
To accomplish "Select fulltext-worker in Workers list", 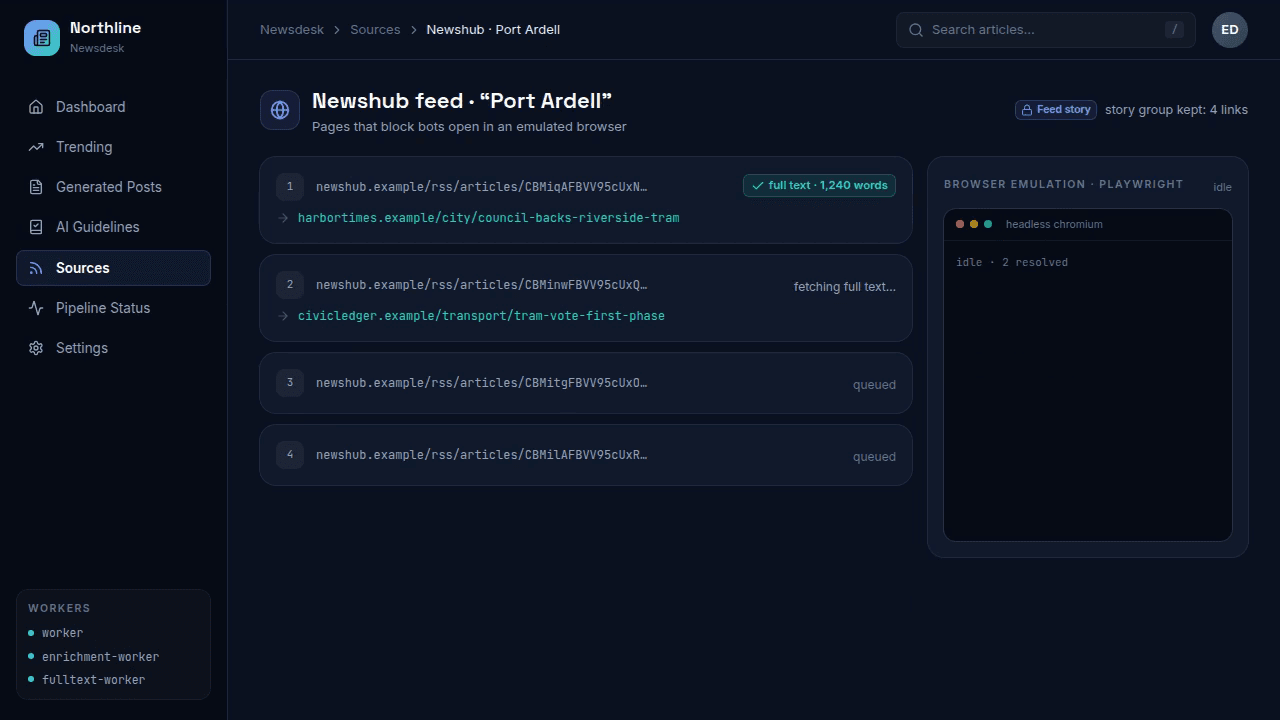I will 93,680.
